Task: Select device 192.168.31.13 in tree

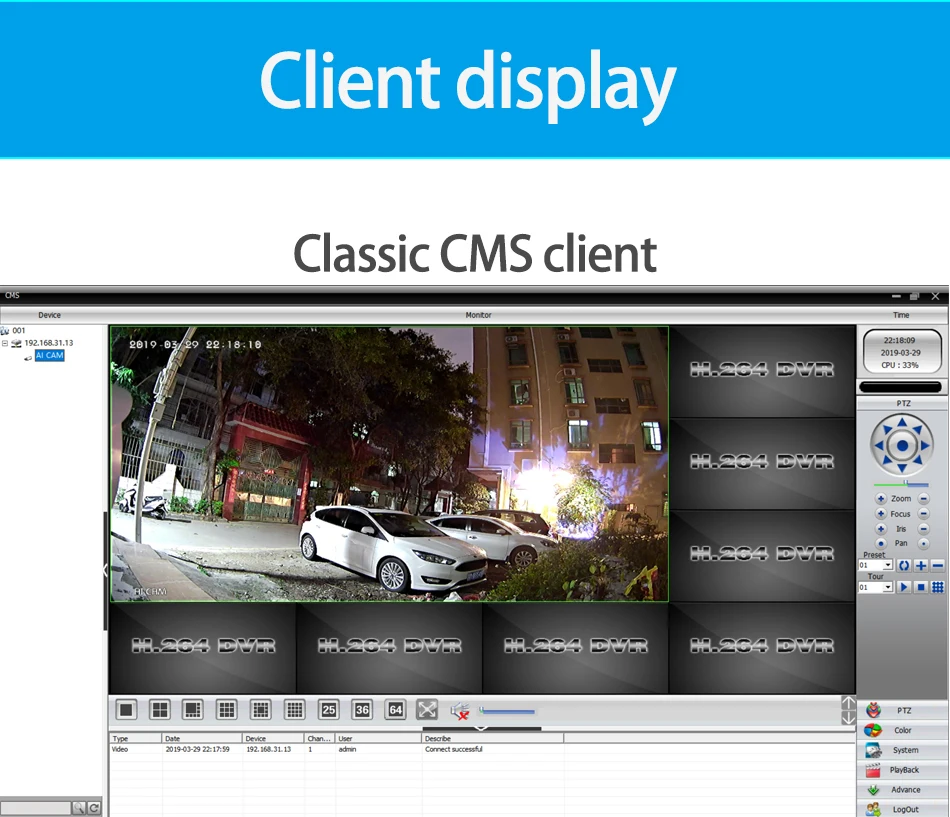Action: point(48,343)
